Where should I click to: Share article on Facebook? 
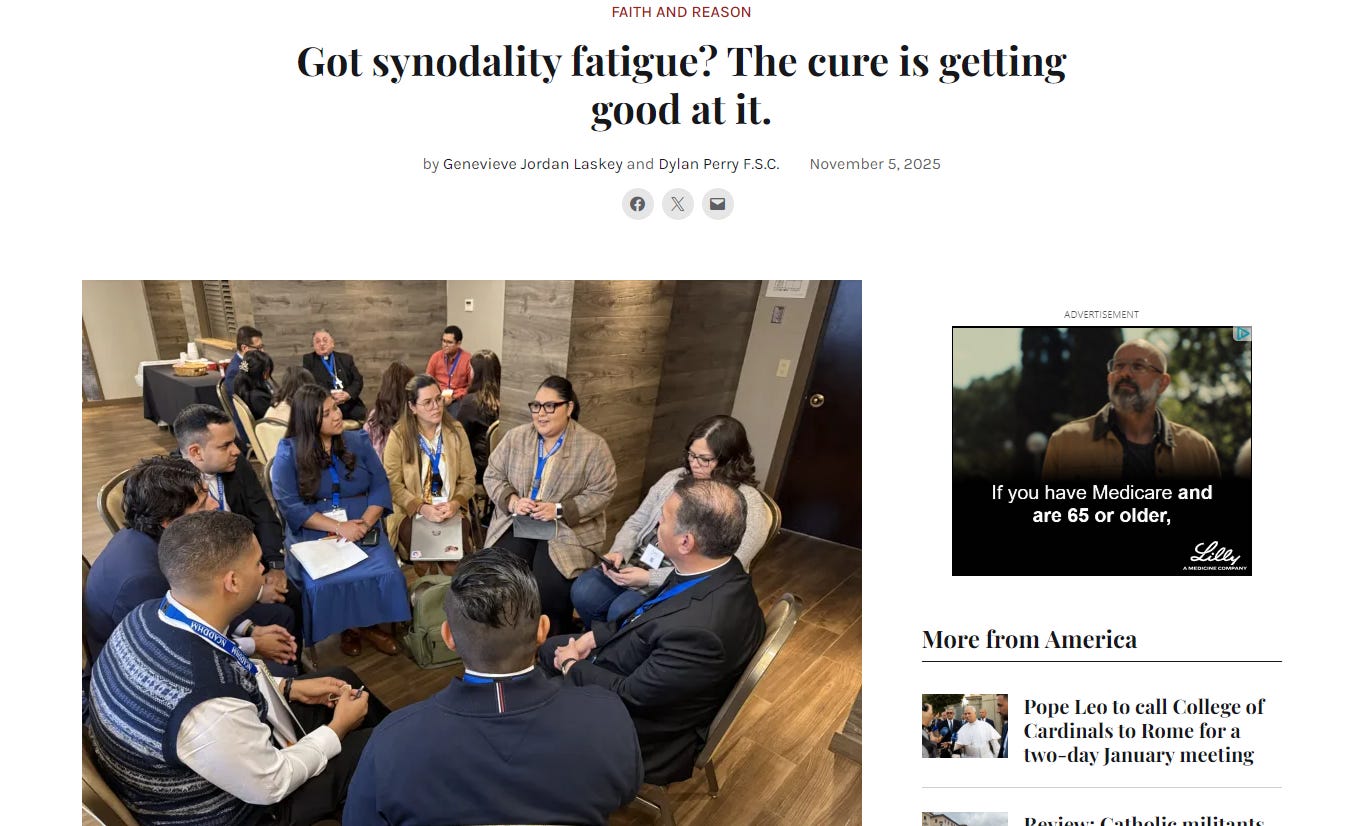pos(638,204)
